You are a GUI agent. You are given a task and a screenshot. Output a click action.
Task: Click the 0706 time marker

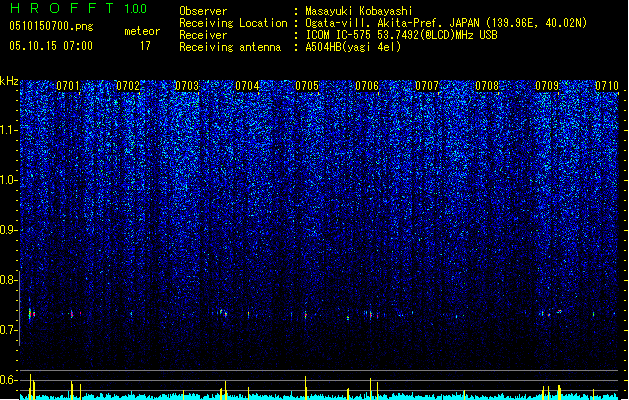click(367, 86)
